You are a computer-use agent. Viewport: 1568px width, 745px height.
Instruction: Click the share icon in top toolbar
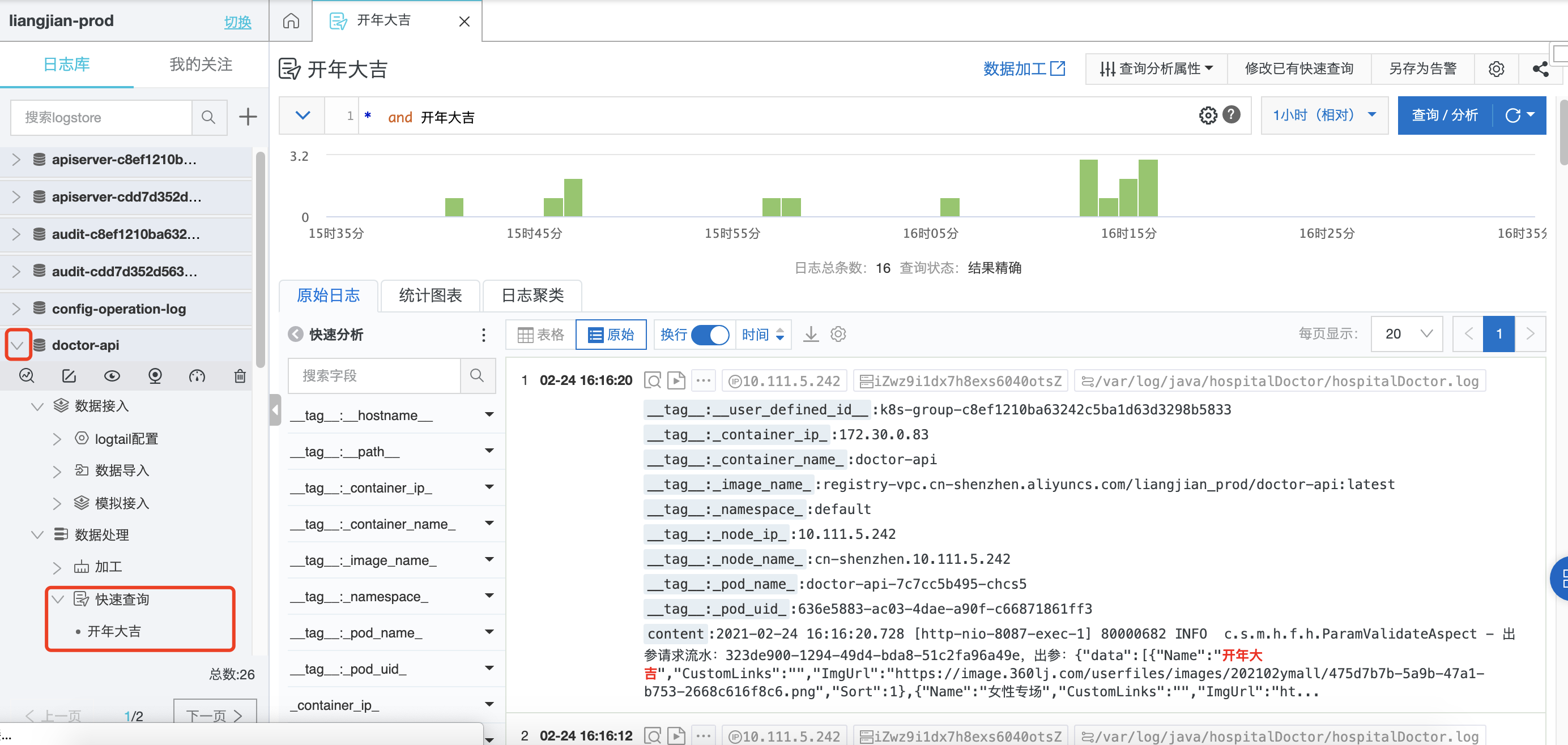click(1540, 68)
